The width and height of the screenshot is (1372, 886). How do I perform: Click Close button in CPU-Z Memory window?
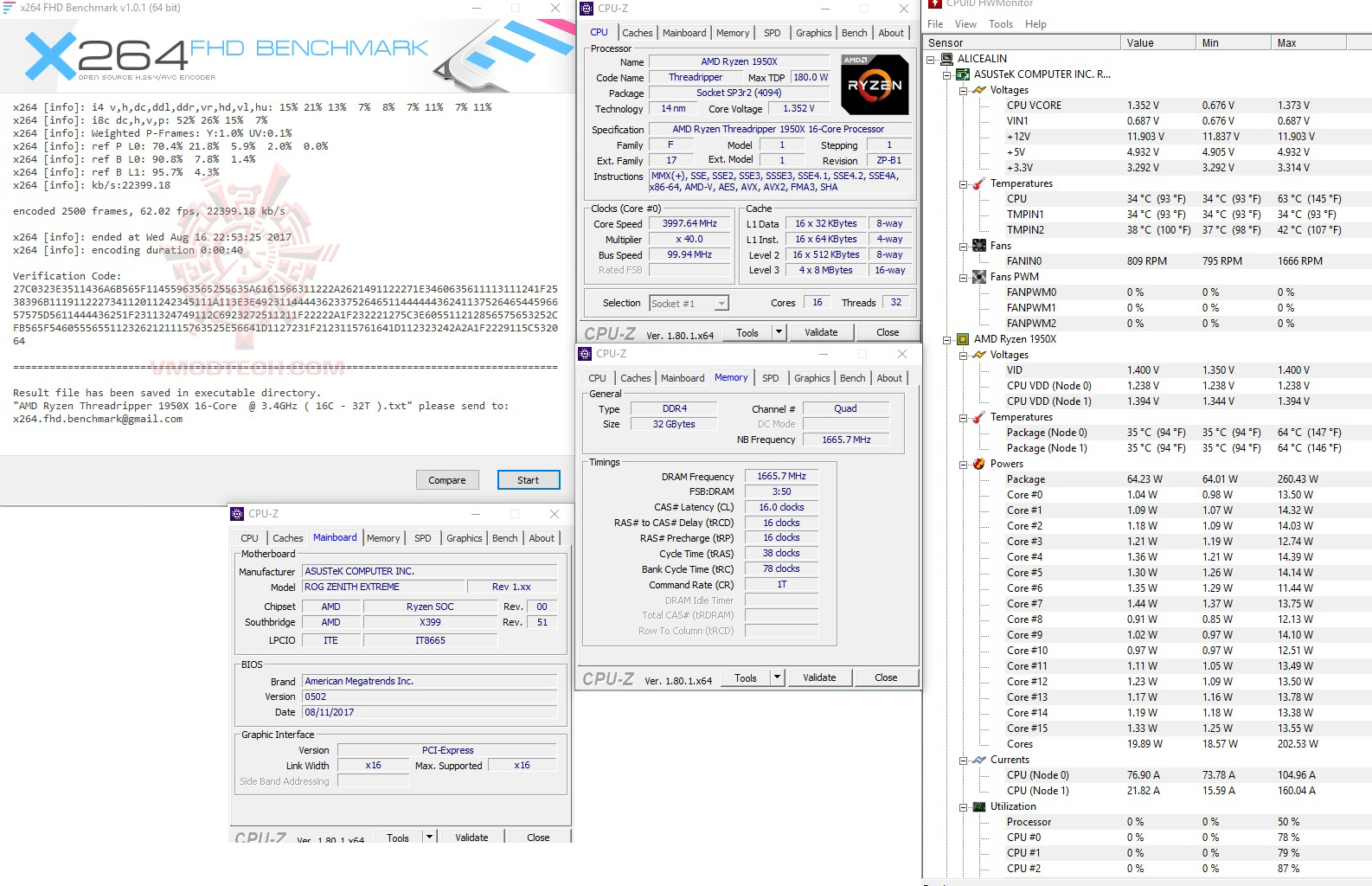886,677
